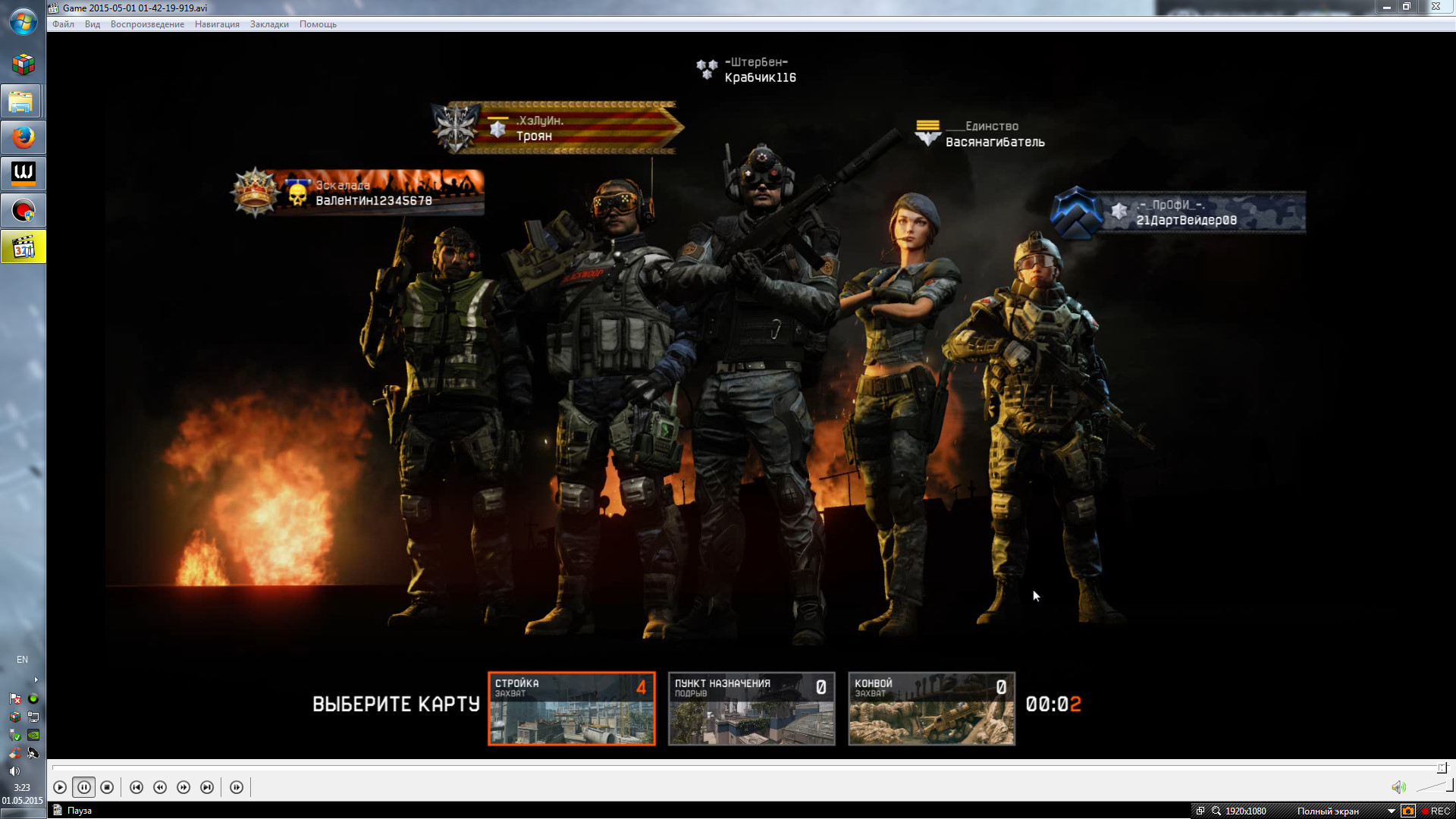Click the Rubik's cube tray icon
1456x819 pixels.
15,717
